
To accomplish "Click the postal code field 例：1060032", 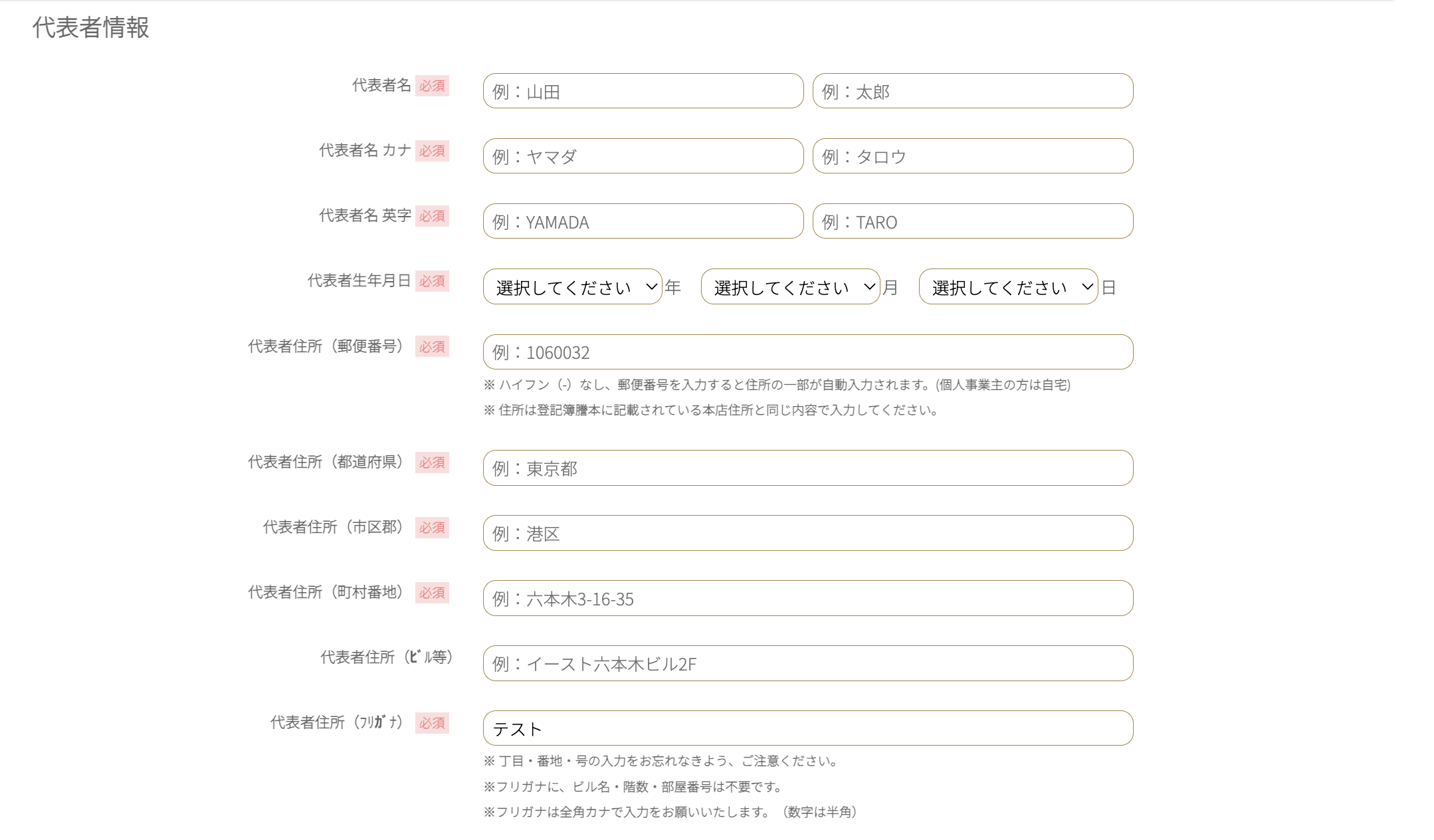I will pos(808,352).
